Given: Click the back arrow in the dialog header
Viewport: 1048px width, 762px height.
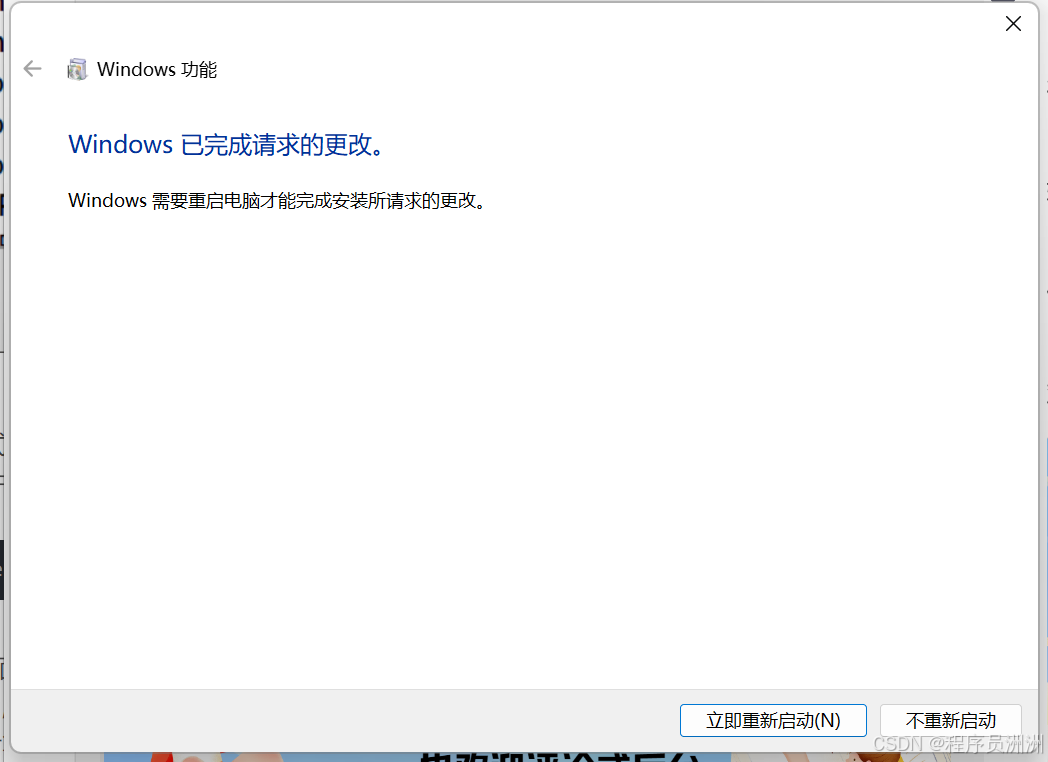Looking at the screenshot, I should (x=33, y=69).
